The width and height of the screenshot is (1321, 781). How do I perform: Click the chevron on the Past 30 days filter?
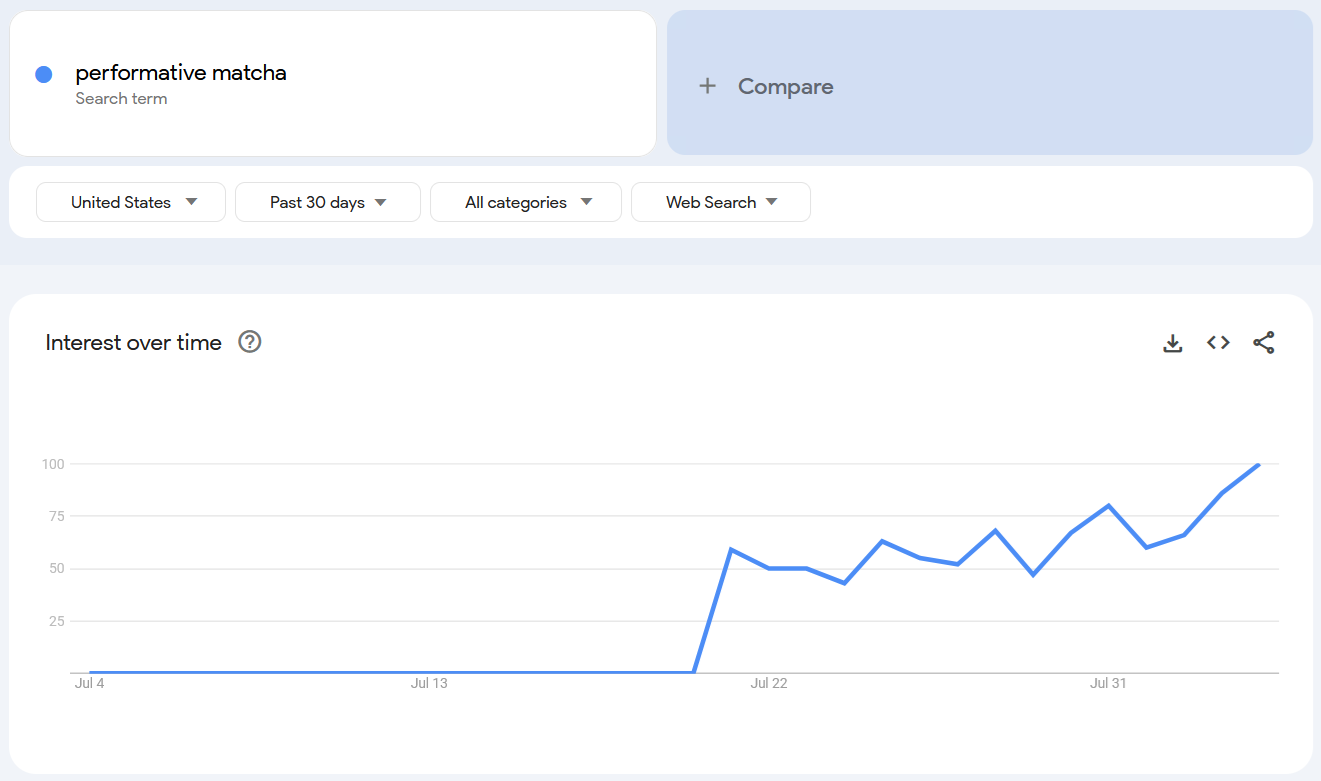point(381,202)
